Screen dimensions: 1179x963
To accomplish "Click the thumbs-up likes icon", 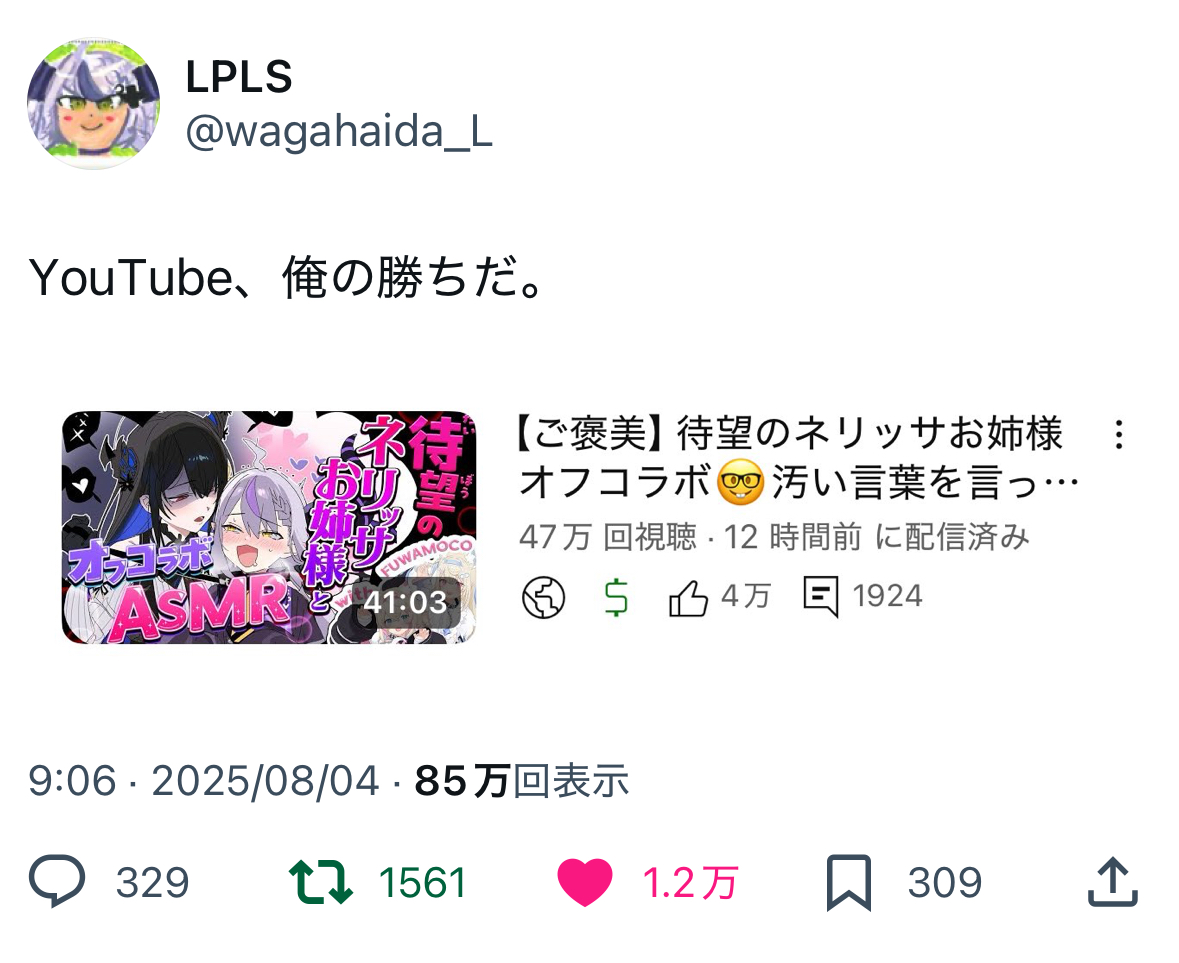I will (x=688, y=598).
